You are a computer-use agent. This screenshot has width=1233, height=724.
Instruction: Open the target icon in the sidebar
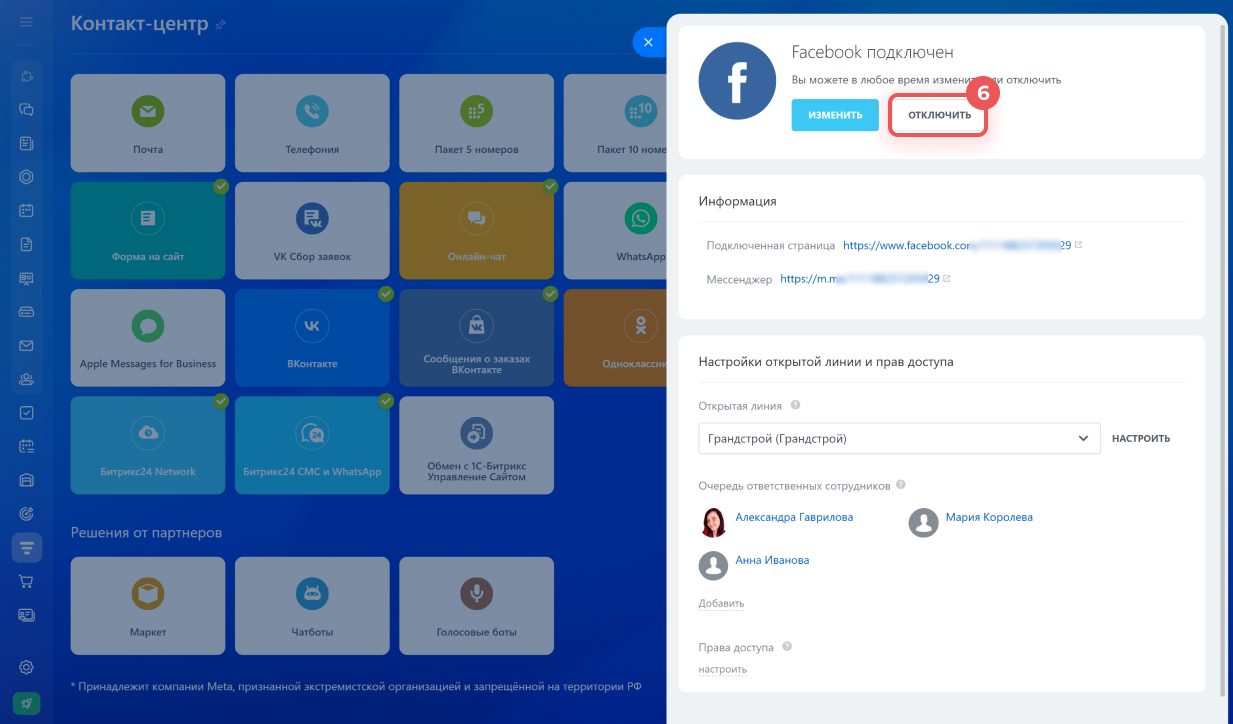pos(27,514)
